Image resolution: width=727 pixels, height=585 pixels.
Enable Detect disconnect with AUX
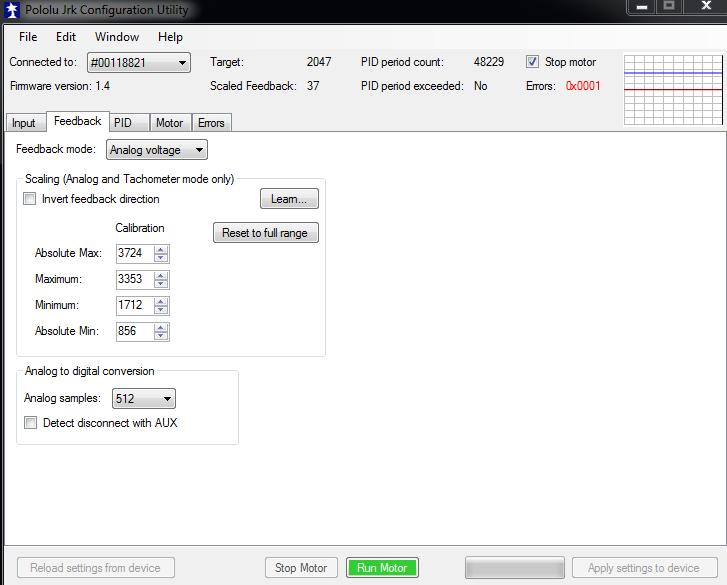pyautogui.click(x=31, y=423)
